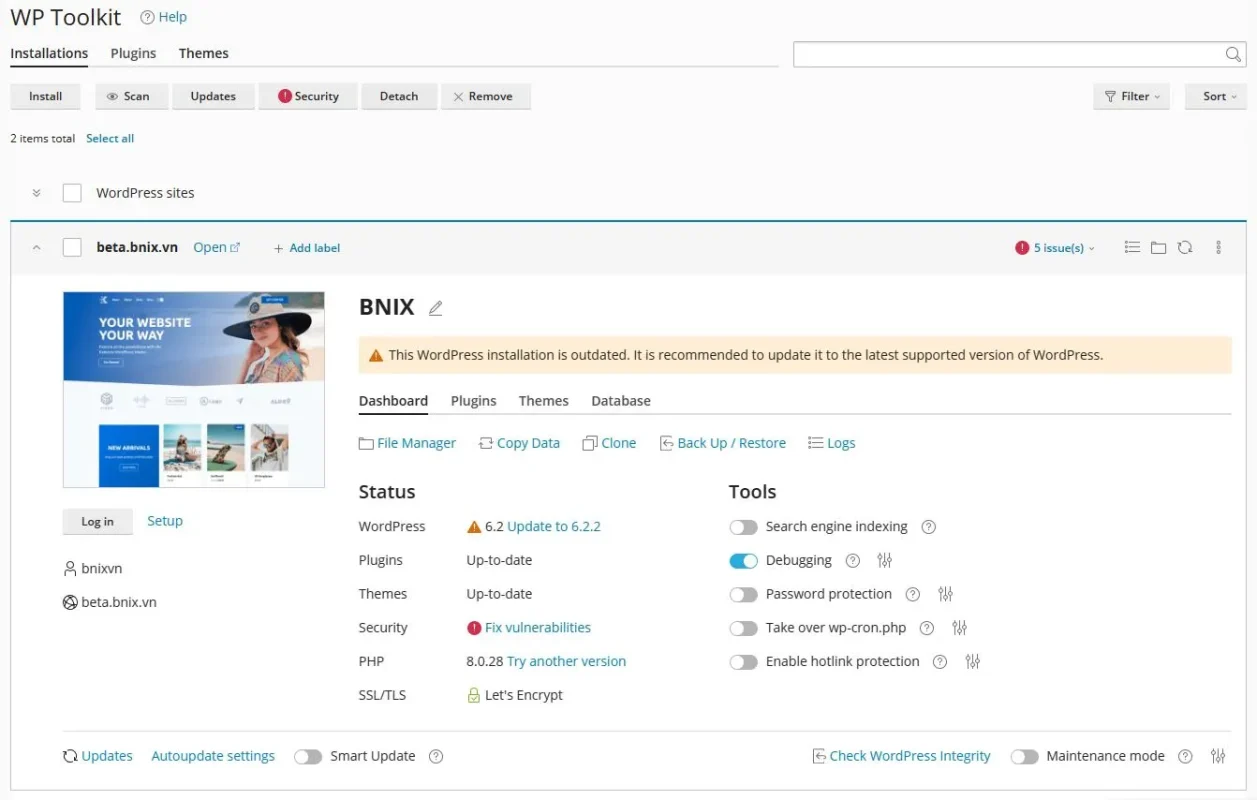Open the Help menu next to WP Toolkit
The height and width of the screenshot is (800, 1257).
click(x=163, y=16)
